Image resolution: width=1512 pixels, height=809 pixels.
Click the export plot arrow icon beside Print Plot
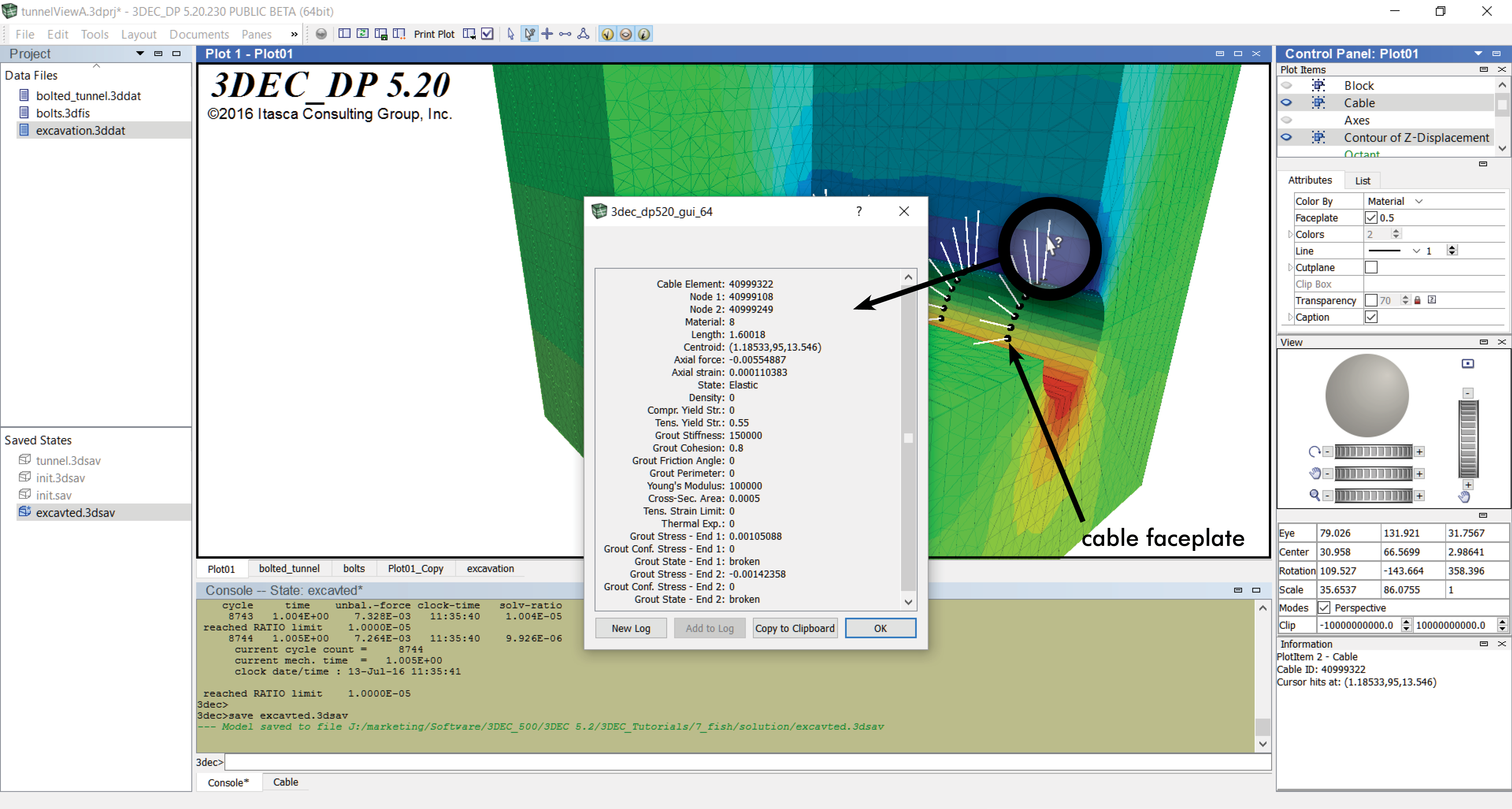coord(469,34)
